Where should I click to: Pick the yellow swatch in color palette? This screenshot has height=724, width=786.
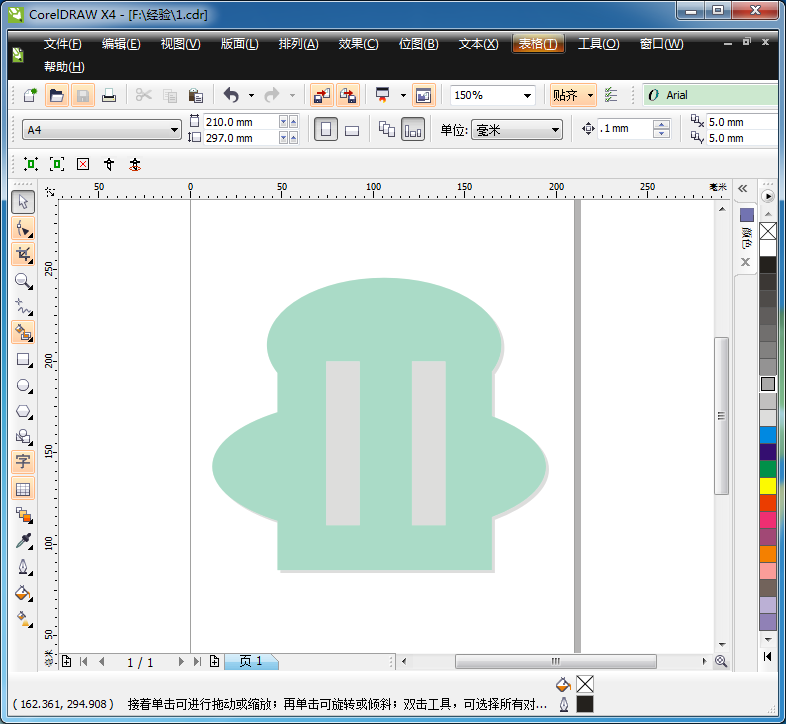pos(768,486)
